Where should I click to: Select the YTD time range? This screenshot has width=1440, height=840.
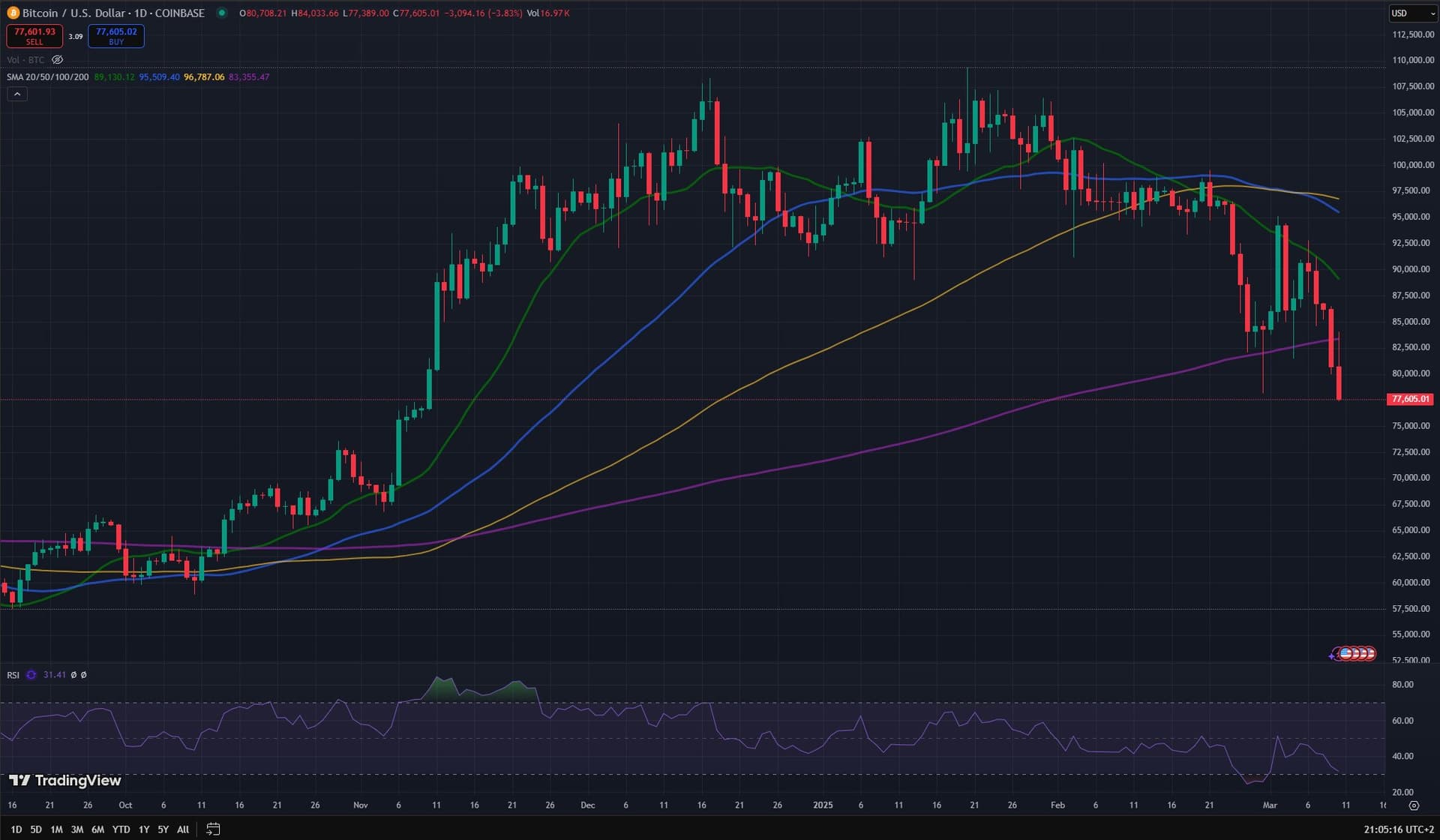(121, 829)
